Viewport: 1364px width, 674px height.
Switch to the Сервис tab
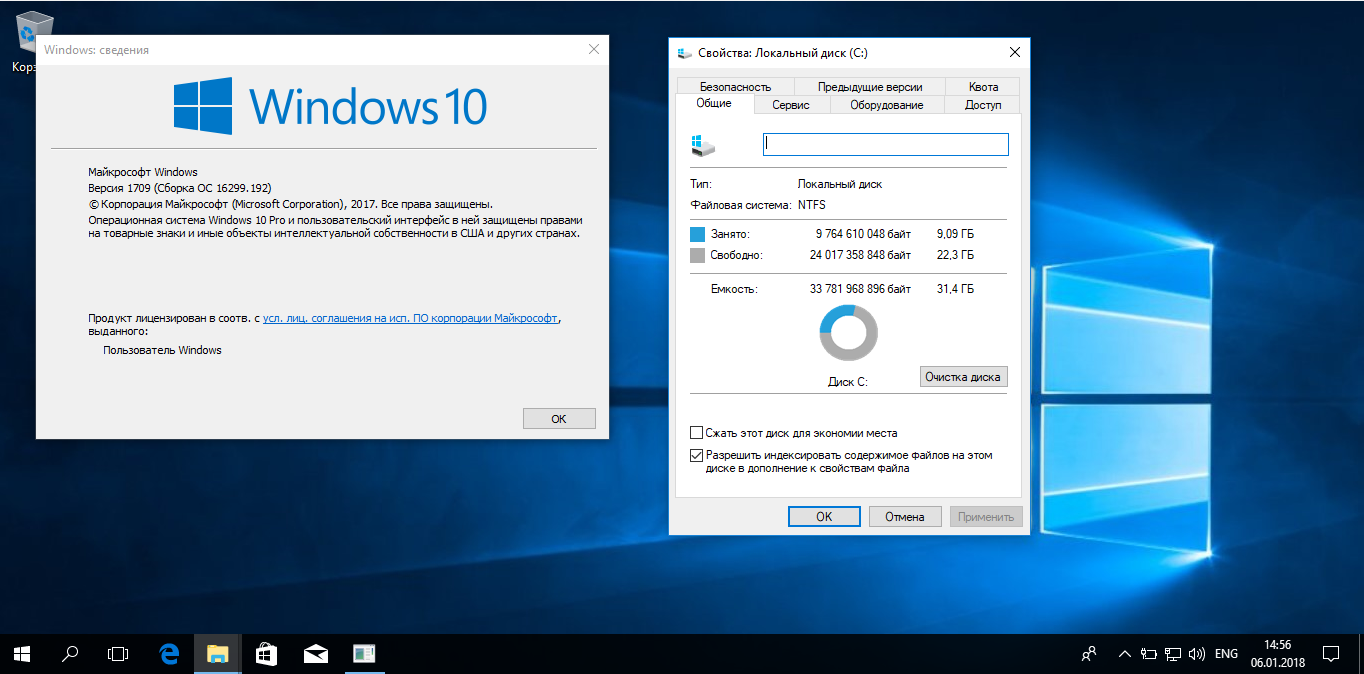point(791,105)
